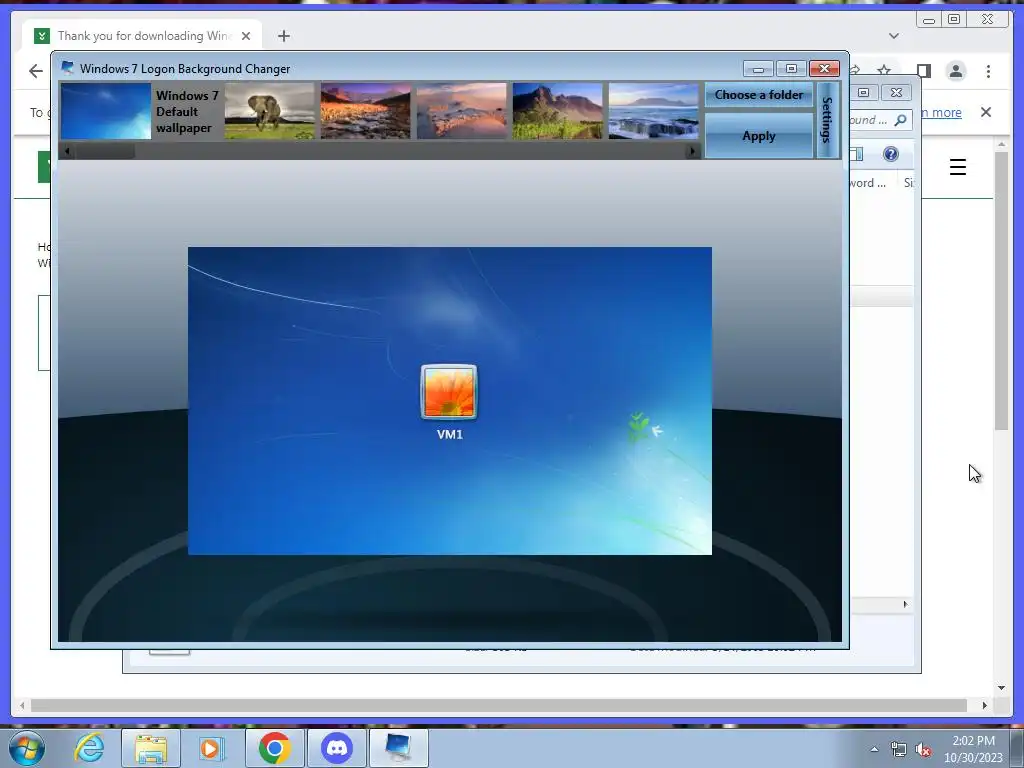Open a new Chrome tab
Screen dimensions: 1024x768
click(283, 36)
